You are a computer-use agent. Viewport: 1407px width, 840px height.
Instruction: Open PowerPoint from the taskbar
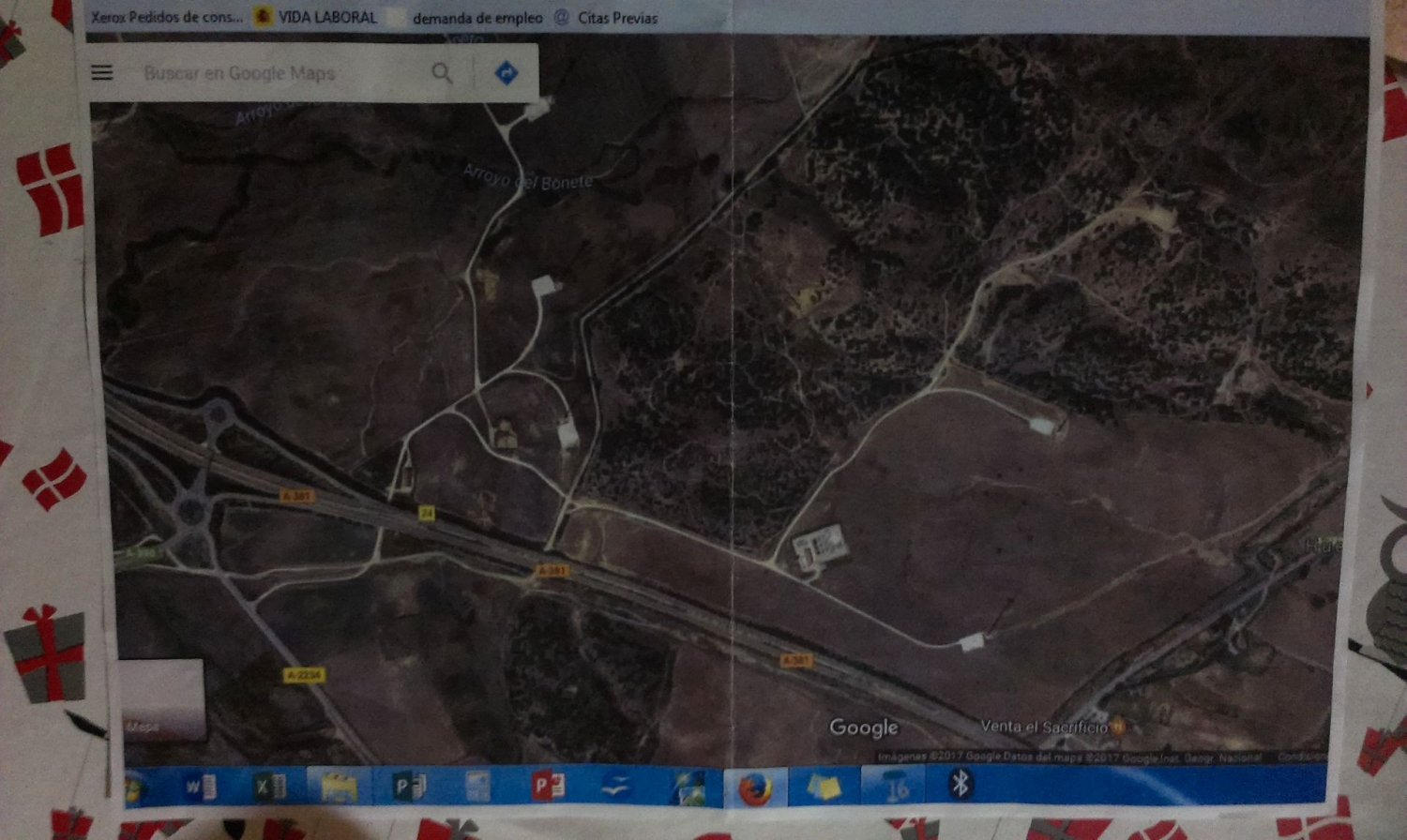[x=547, y=786]
